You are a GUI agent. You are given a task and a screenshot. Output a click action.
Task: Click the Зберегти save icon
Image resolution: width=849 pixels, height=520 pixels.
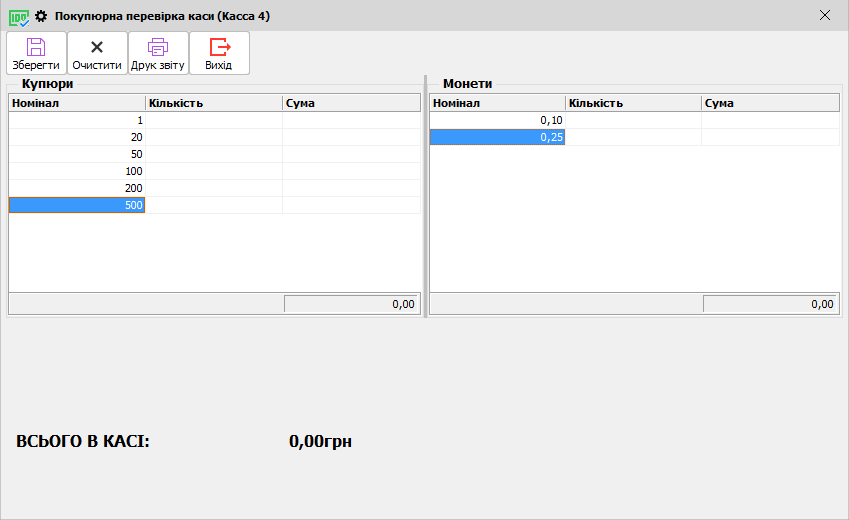coord(36,47)
